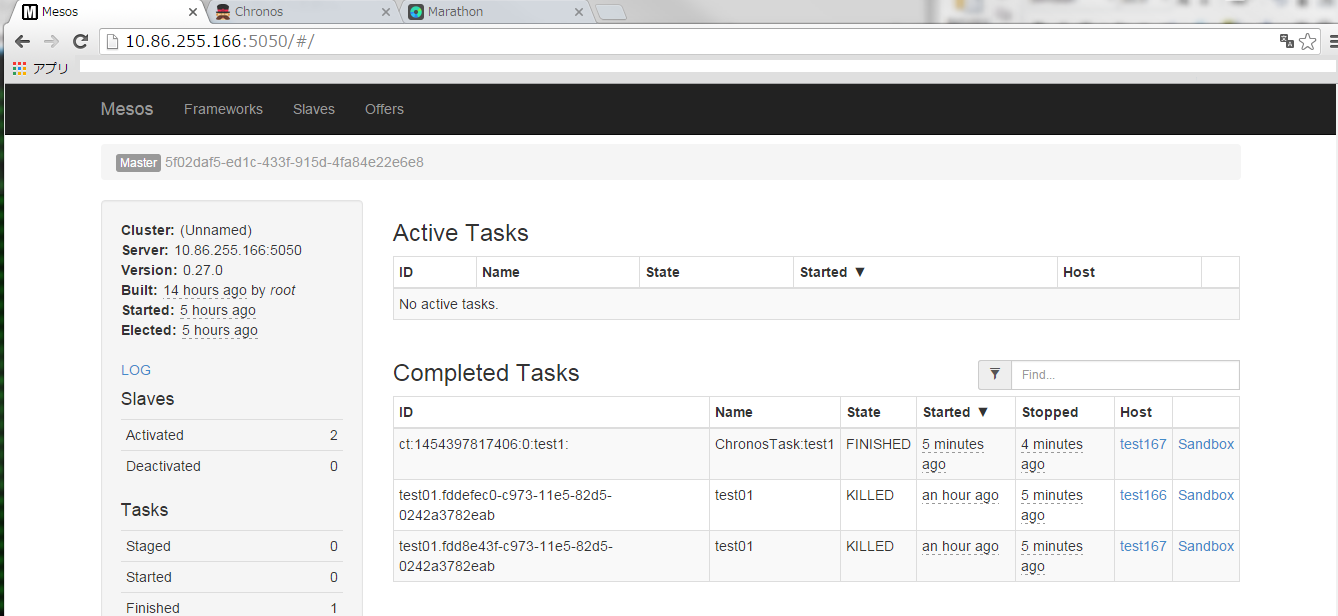
Task: Switch to the Marathon tab
Action: [490, 12]
